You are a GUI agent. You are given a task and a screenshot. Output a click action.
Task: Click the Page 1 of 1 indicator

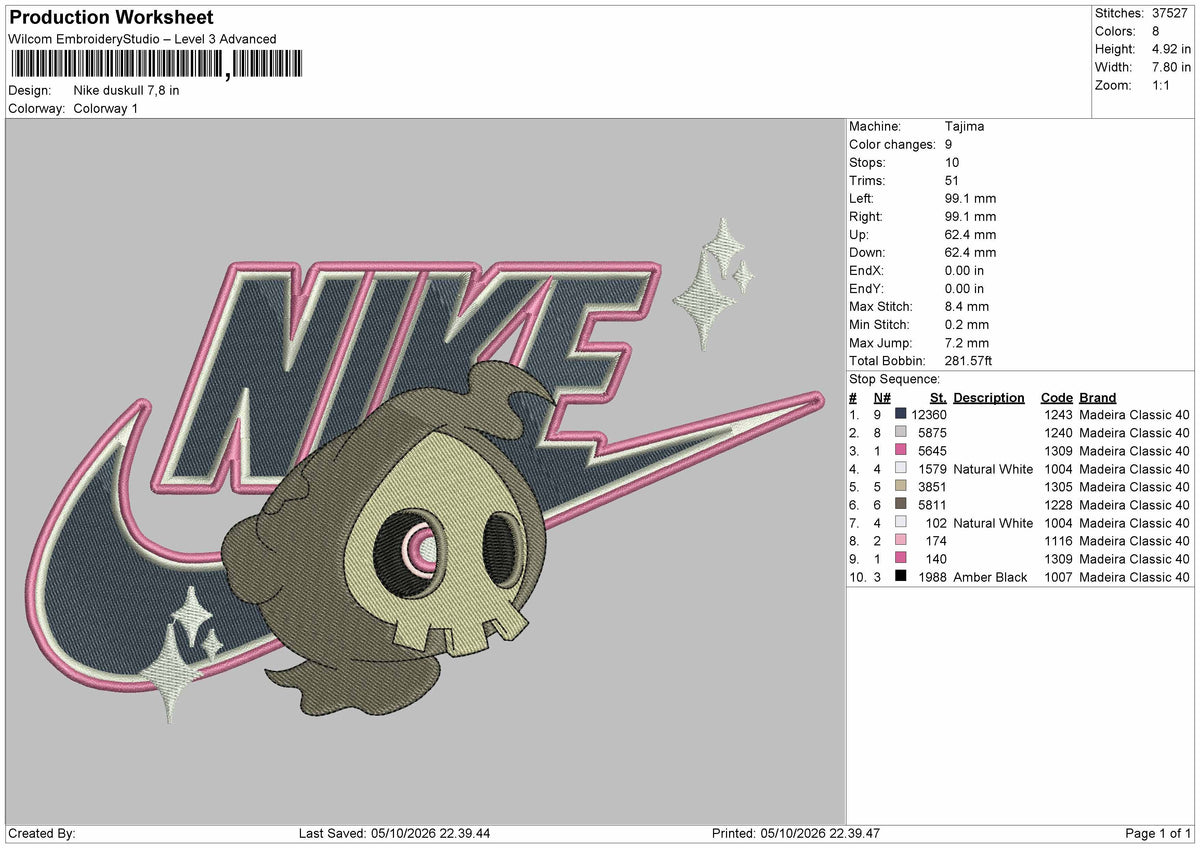pyautogui.click(x=1158, y=833)
